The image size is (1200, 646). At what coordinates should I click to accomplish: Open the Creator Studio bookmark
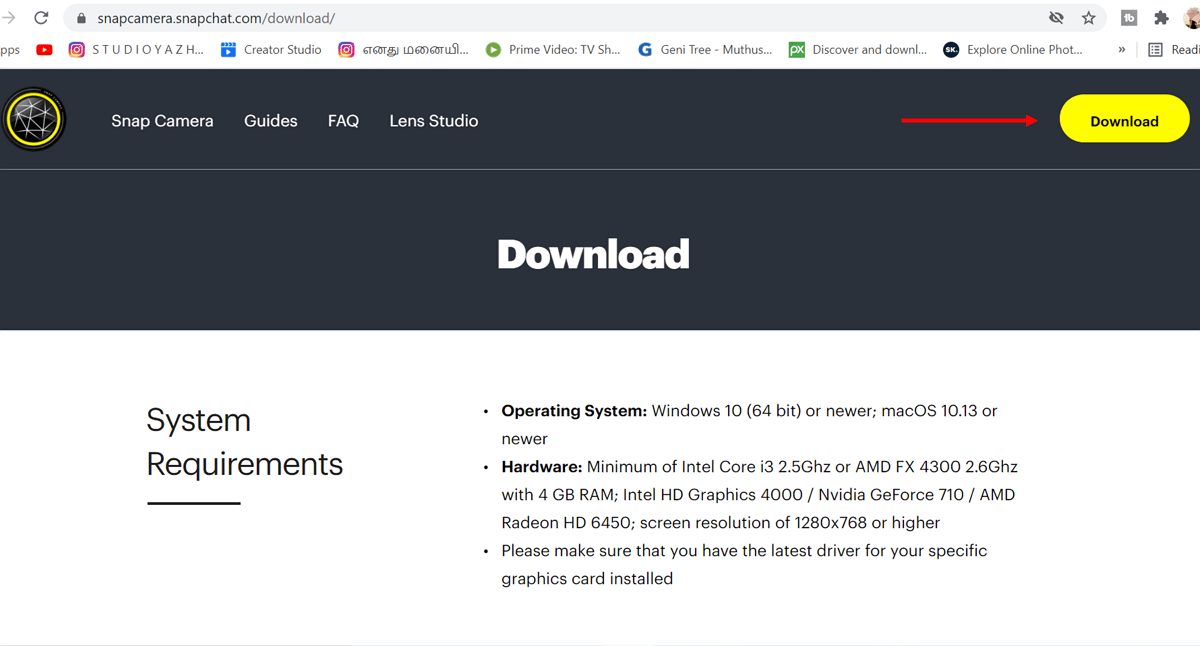[x=271, y=49]
